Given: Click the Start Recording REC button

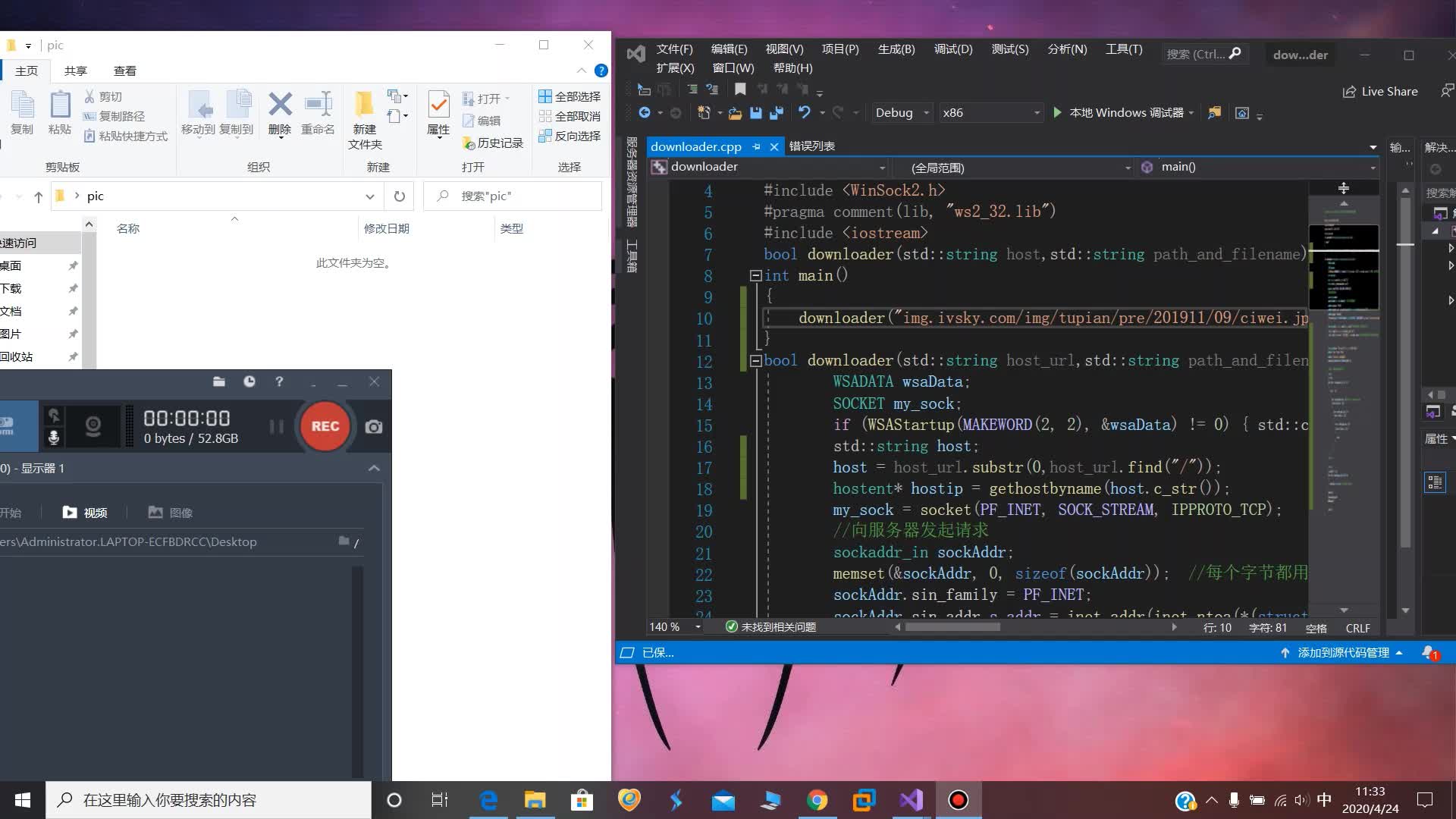Looking at the screenshot, I should (x=325, y=425).
